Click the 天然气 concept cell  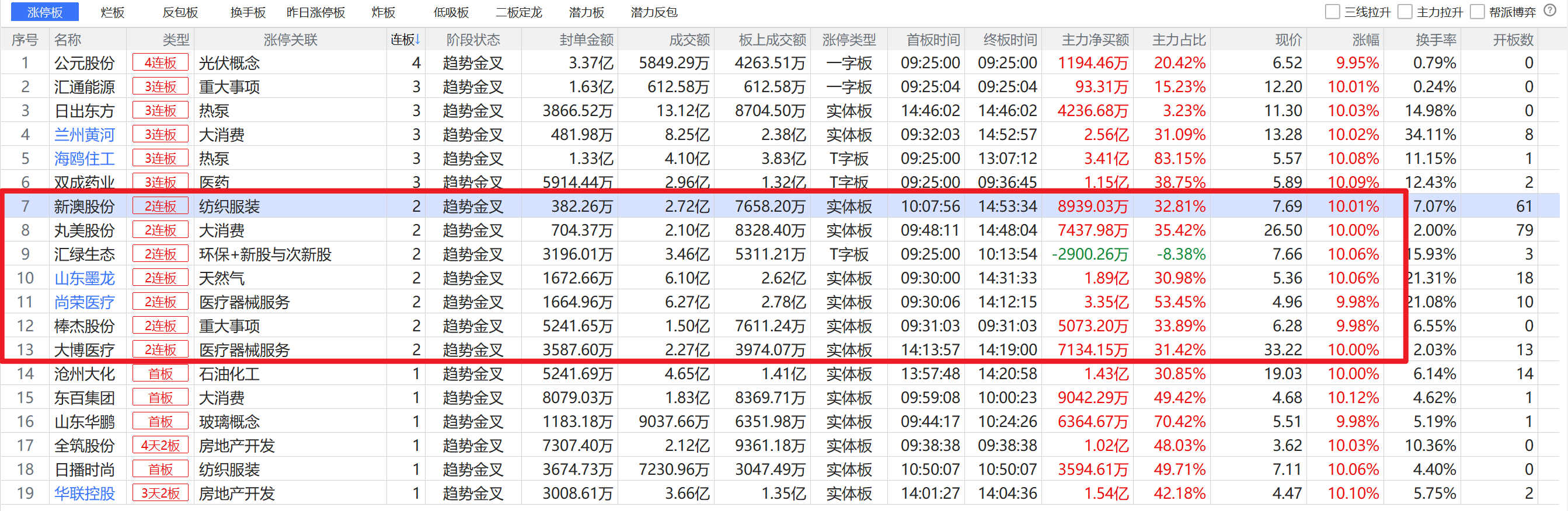tap(222, 278)
